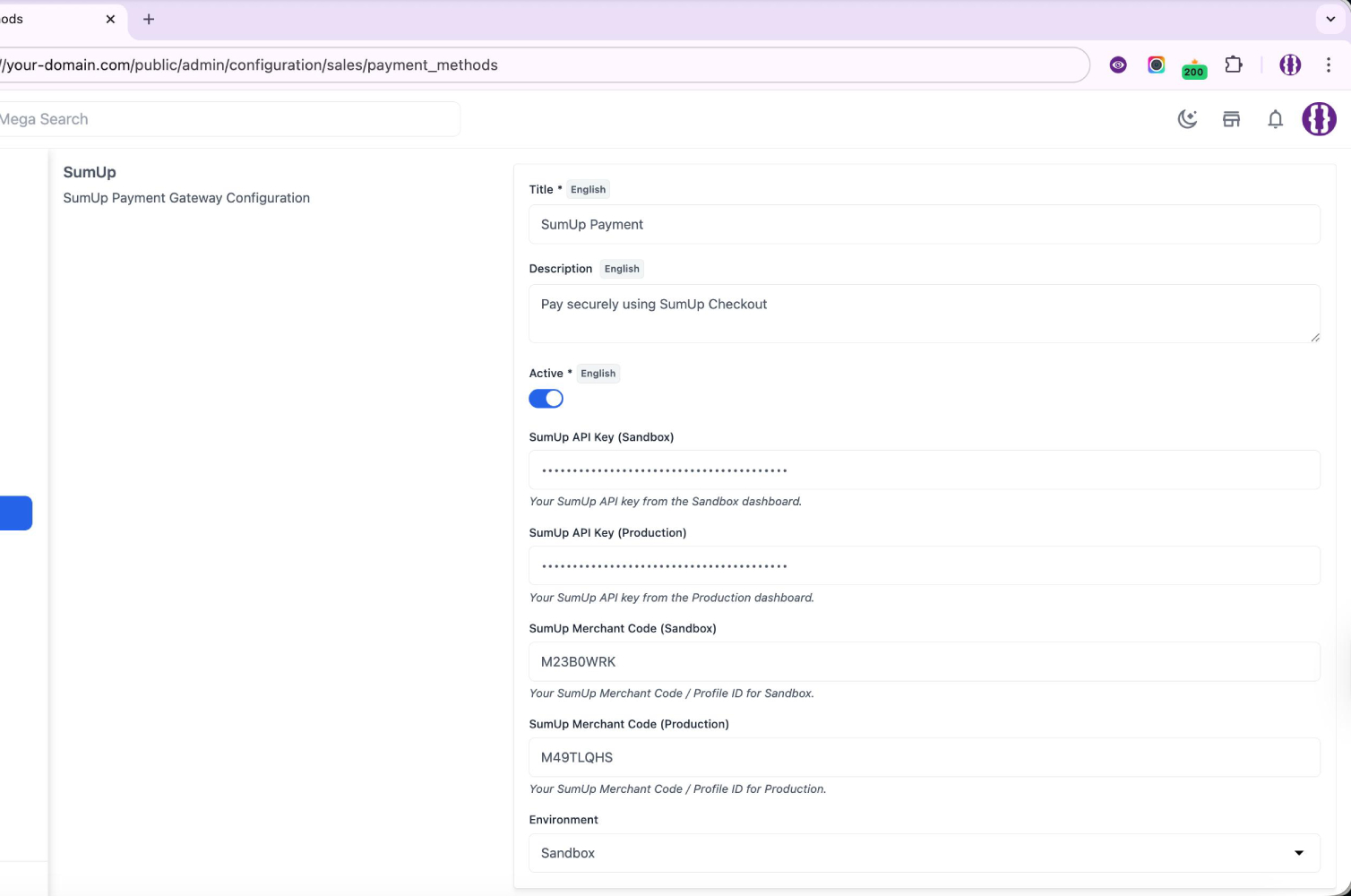Open the notifications bell

pyautogui.click(x=1276, y=119)
